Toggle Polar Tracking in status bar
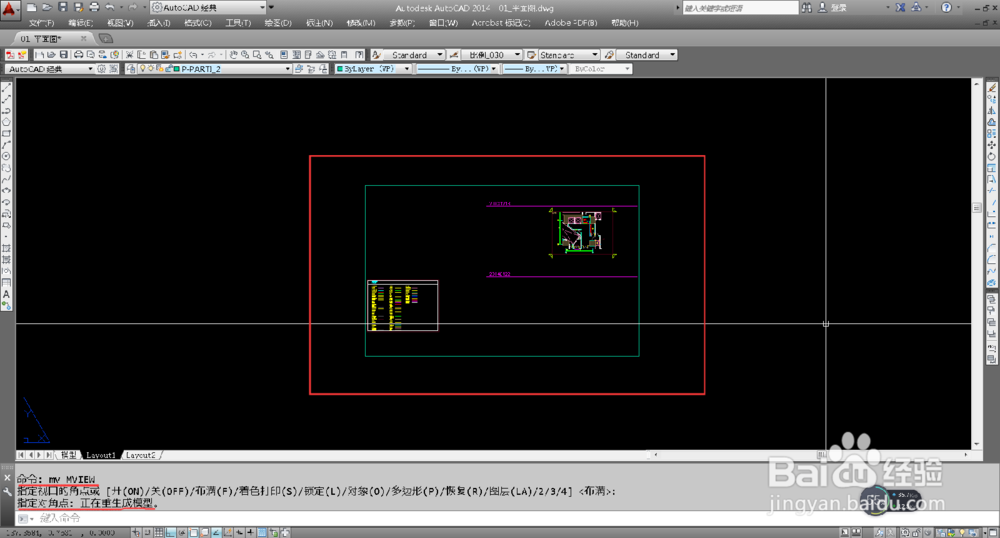Image resolution: width=1000 pixels, height=538 pixels. [x=182, y=532]
